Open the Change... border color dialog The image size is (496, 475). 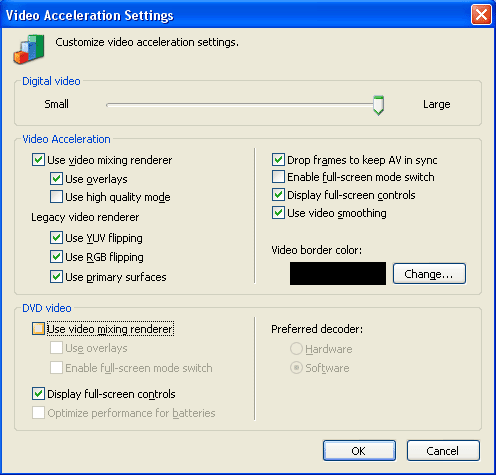(x=429, y=274)
